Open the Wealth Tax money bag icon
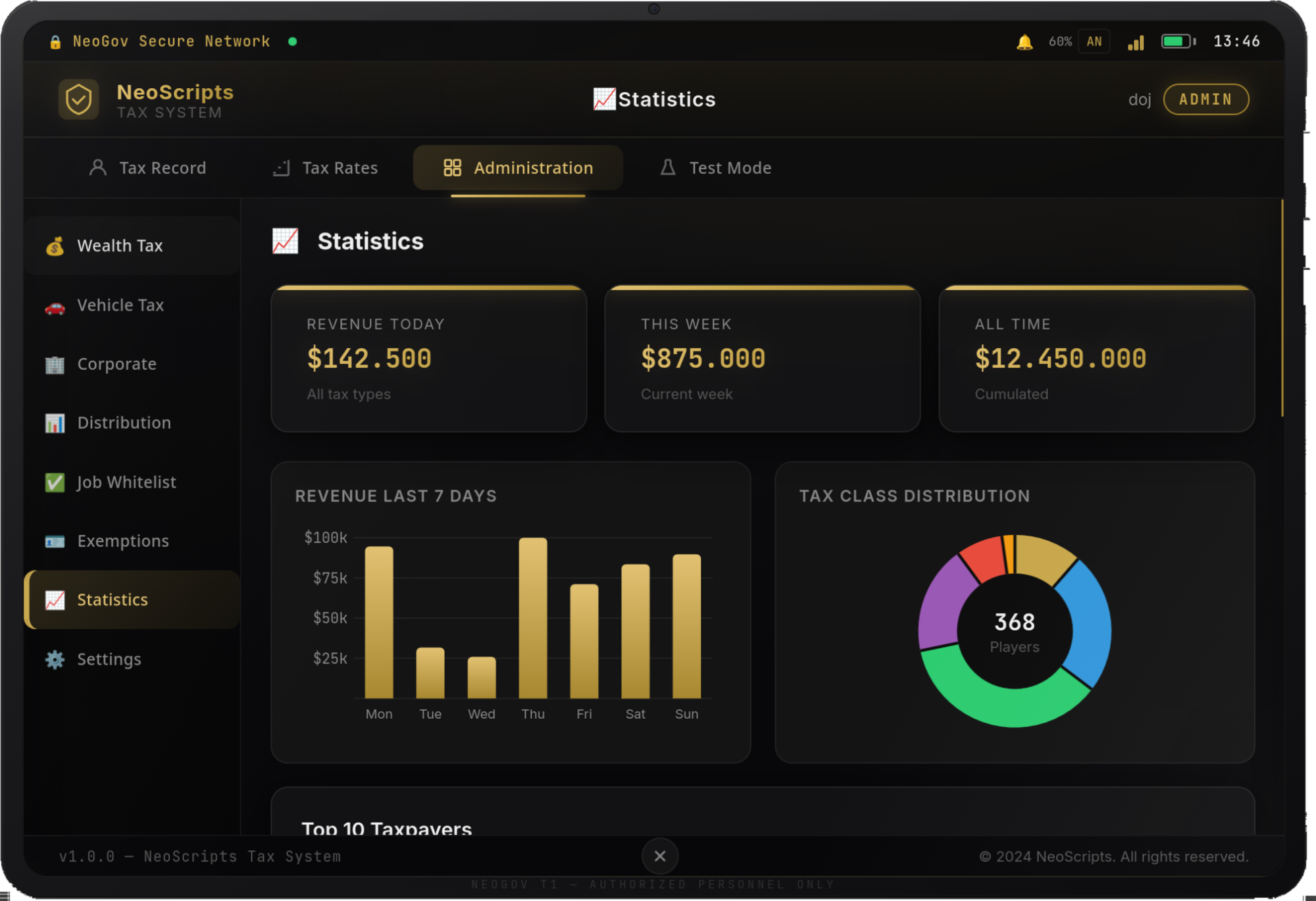The image size is (1316, 901). pos(55,246)
